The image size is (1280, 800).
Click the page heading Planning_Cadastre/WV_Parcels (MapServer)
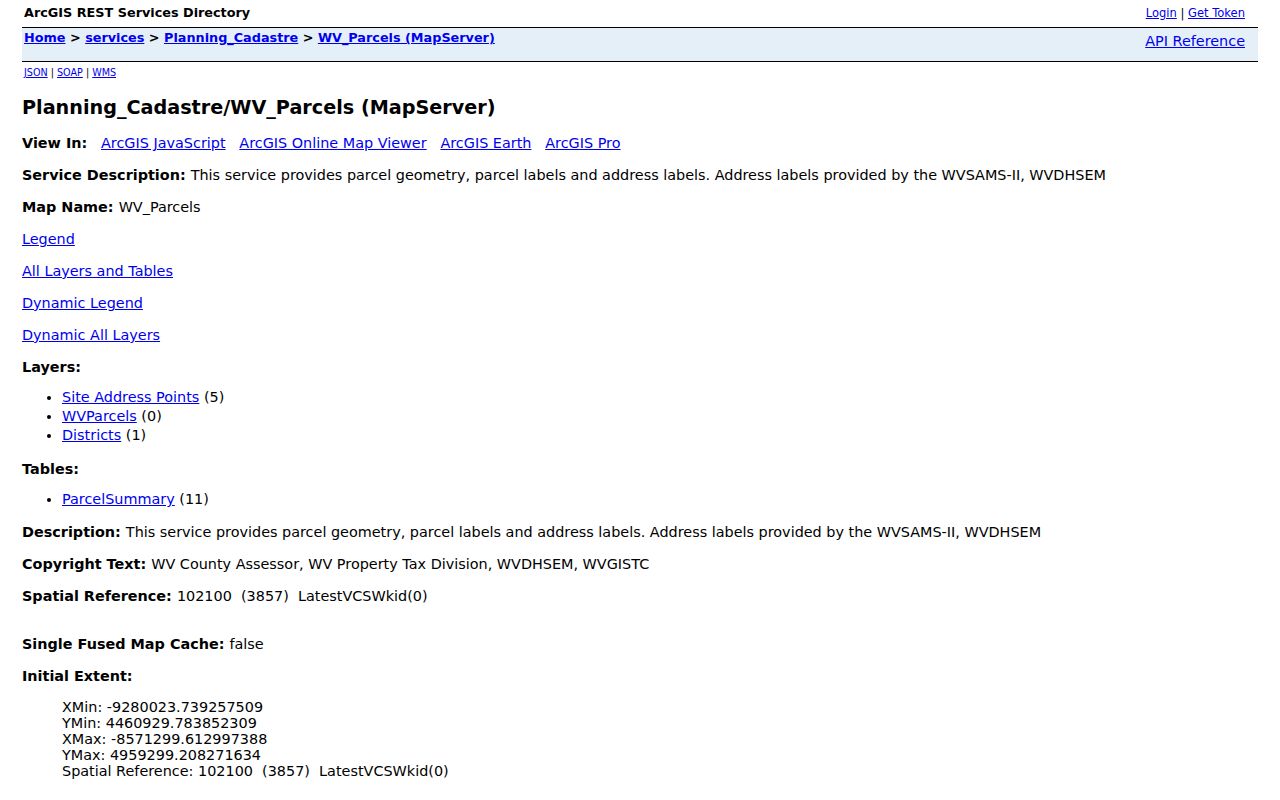pyautogui.click(x=259, y=107)
